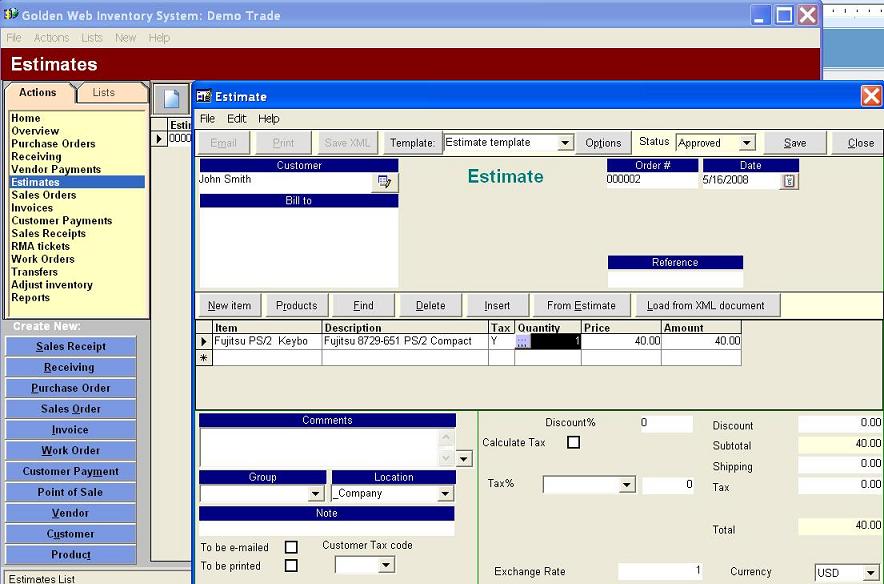Open the Group dropdown
This screenshot has width=884, height=584.
pyautogui.click(x=316, y=494)
